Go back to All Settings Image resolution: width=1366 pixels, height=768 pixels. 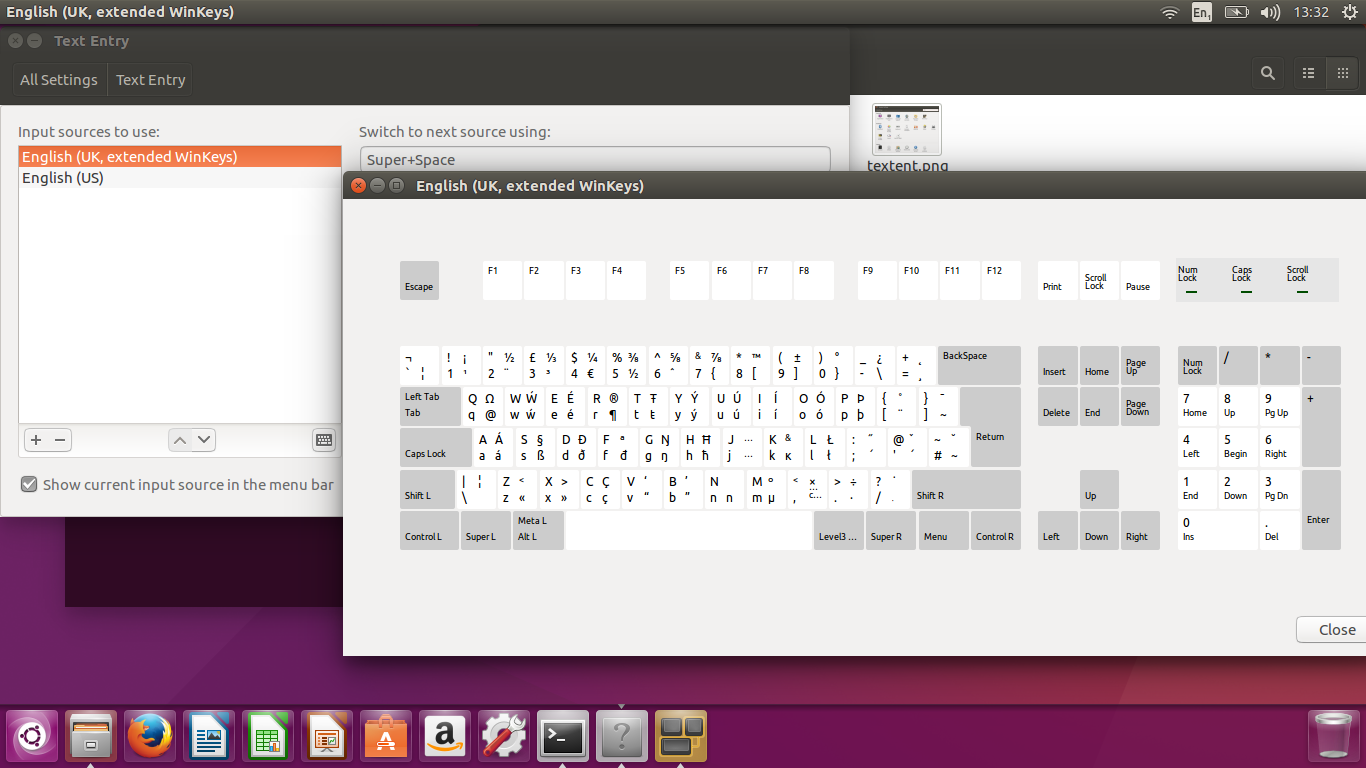pos(59,80)
